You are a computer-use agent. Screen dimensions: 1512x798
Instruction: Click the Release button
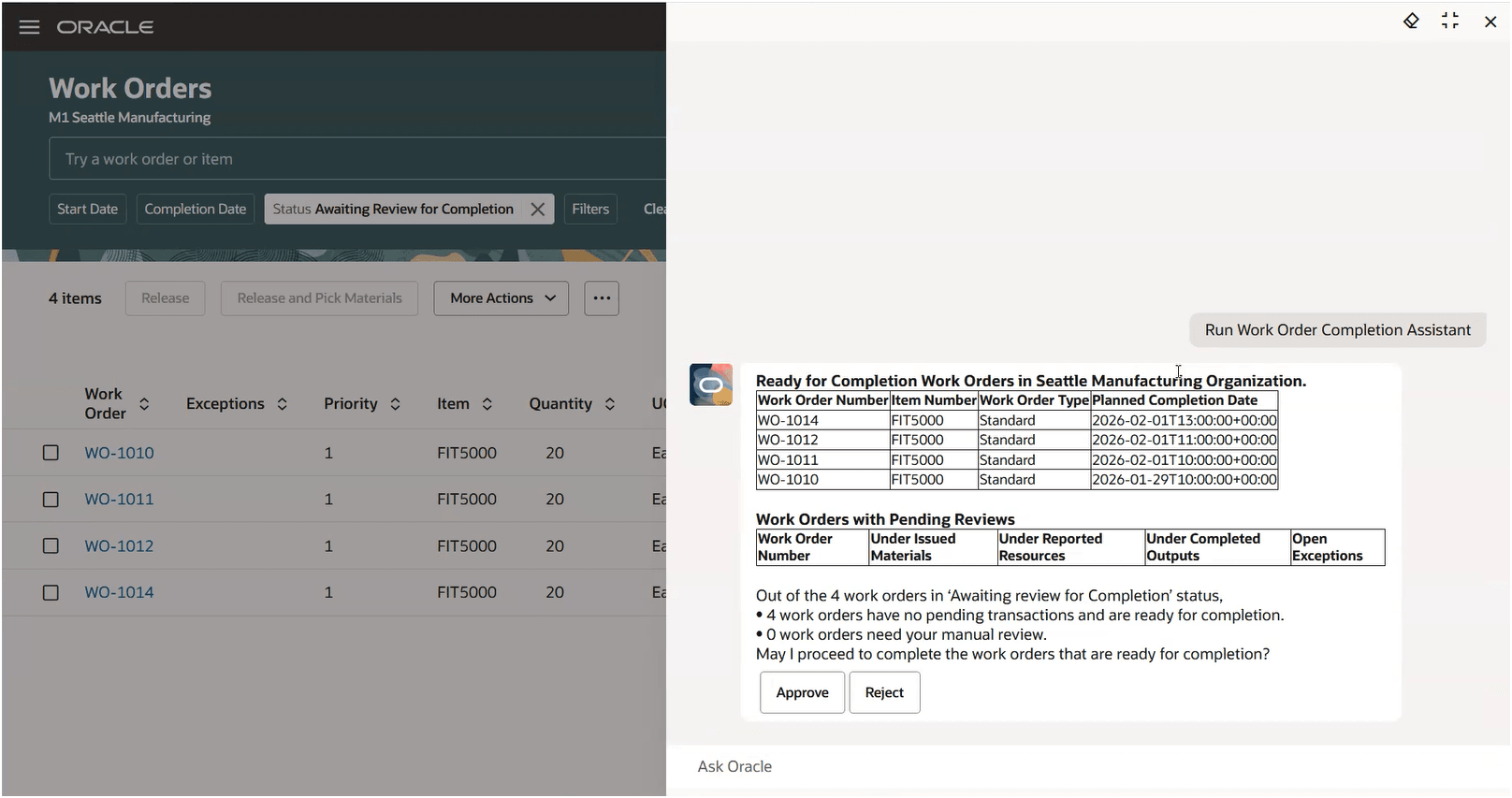166,298
